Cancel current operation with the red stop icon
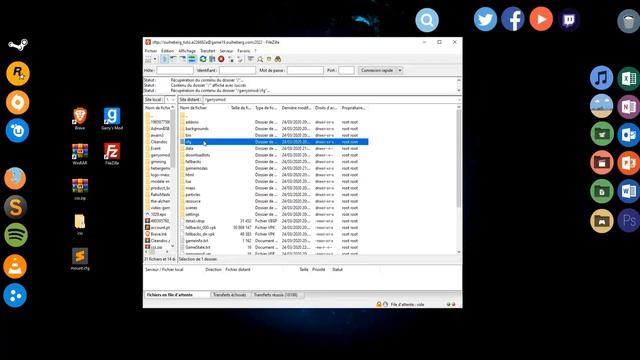The image size is (640, 360). (221, 59)
